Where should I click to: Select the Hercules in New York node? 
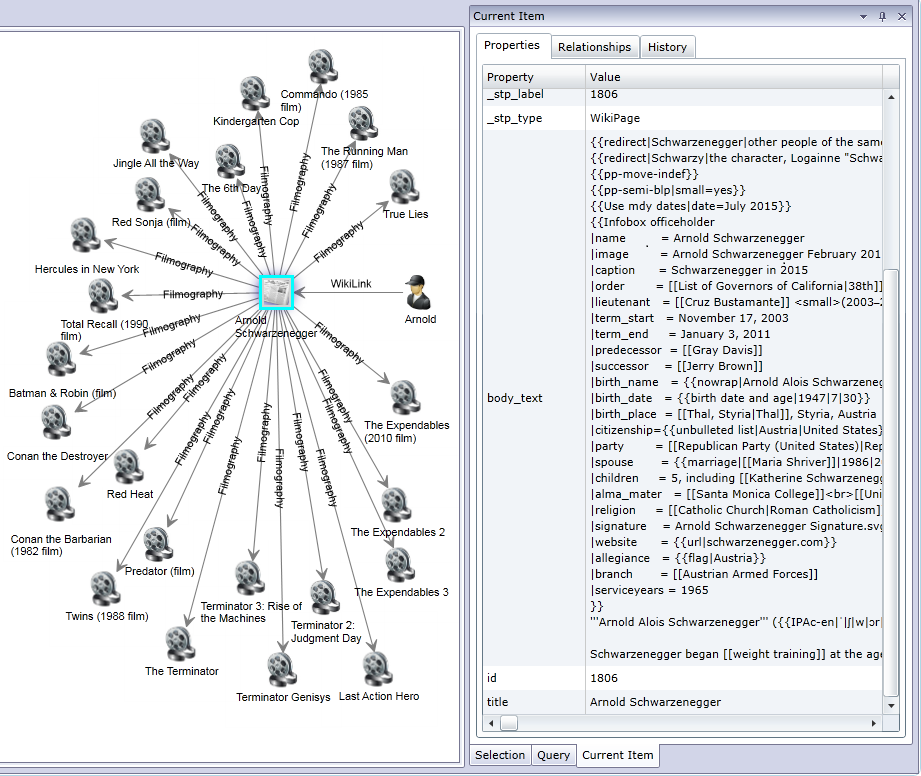click(85, 235)
